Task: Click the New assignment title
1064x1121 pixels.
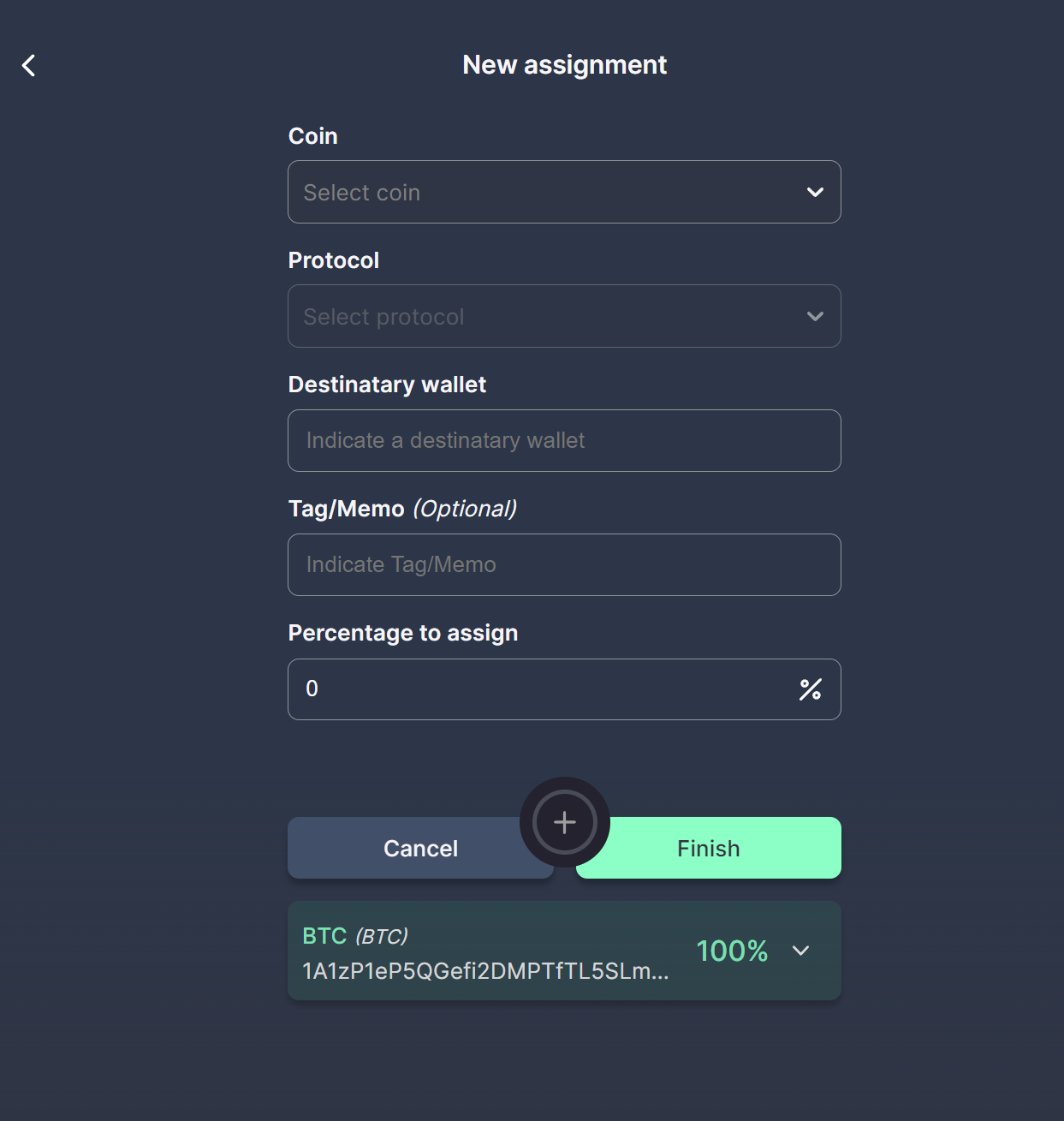Action: pos(564,64)
